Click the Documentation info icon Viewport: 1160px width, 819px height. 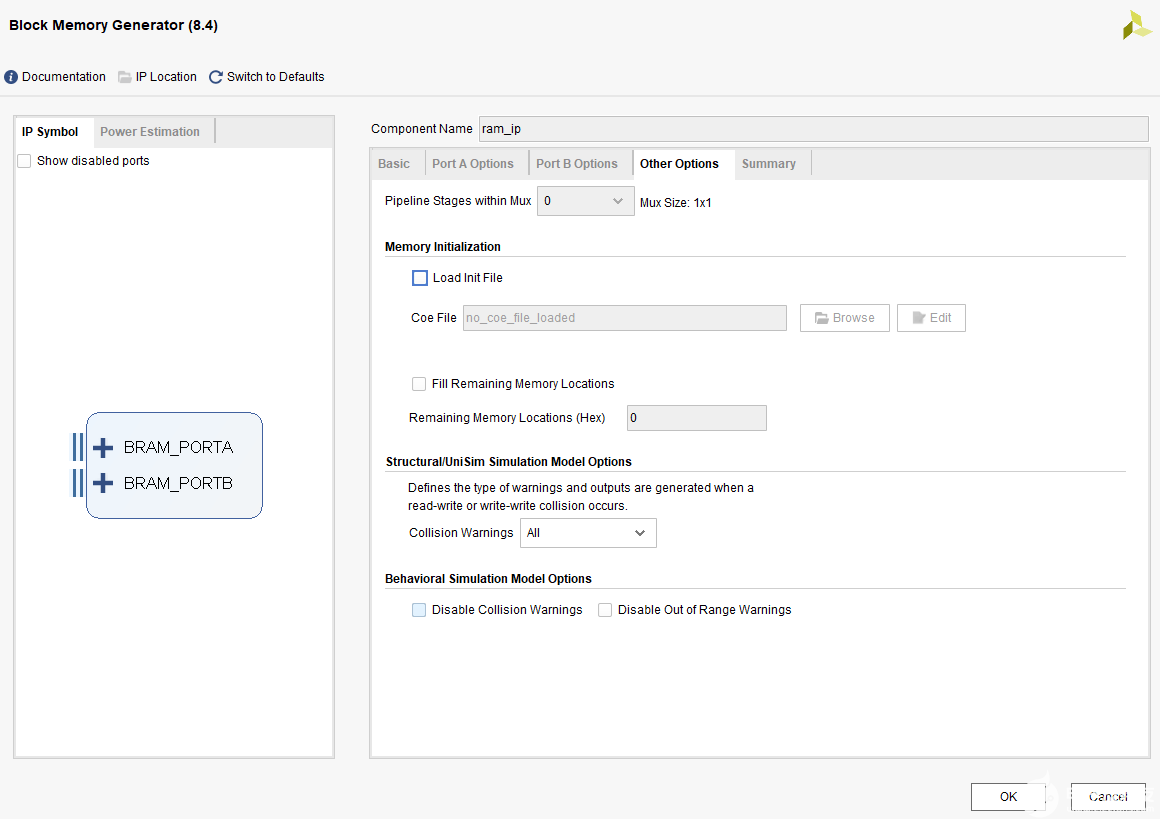[x=11, y=77]
